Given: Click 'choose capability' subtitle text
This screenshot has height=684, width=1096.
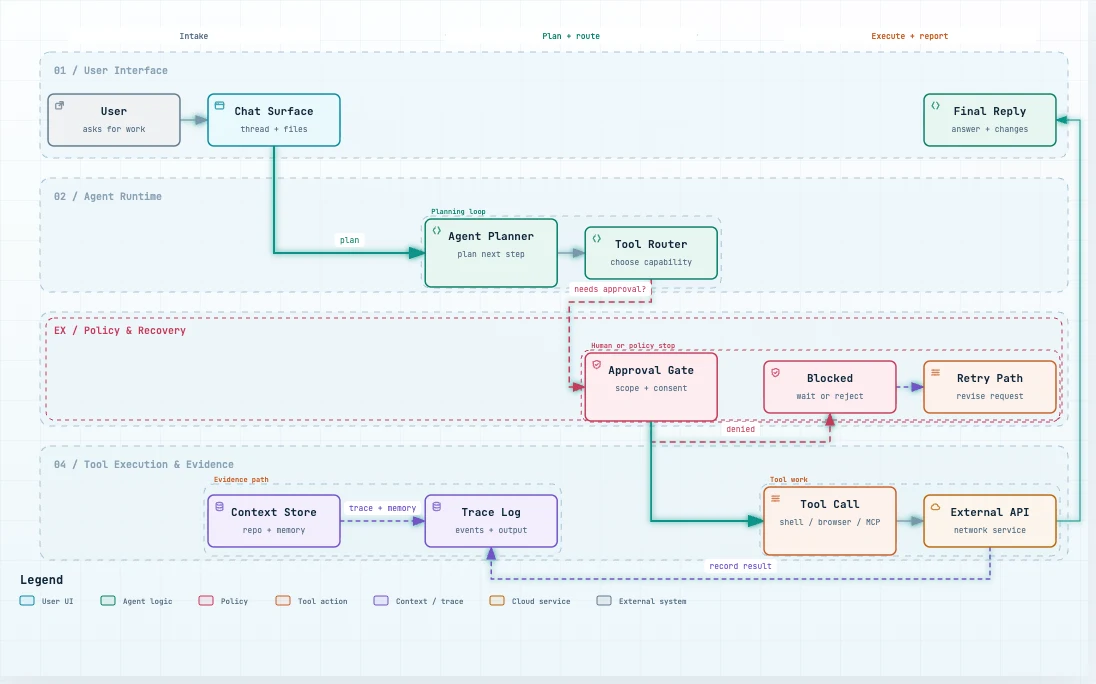Looking at the screenshot, I should [x=651, y=262].
